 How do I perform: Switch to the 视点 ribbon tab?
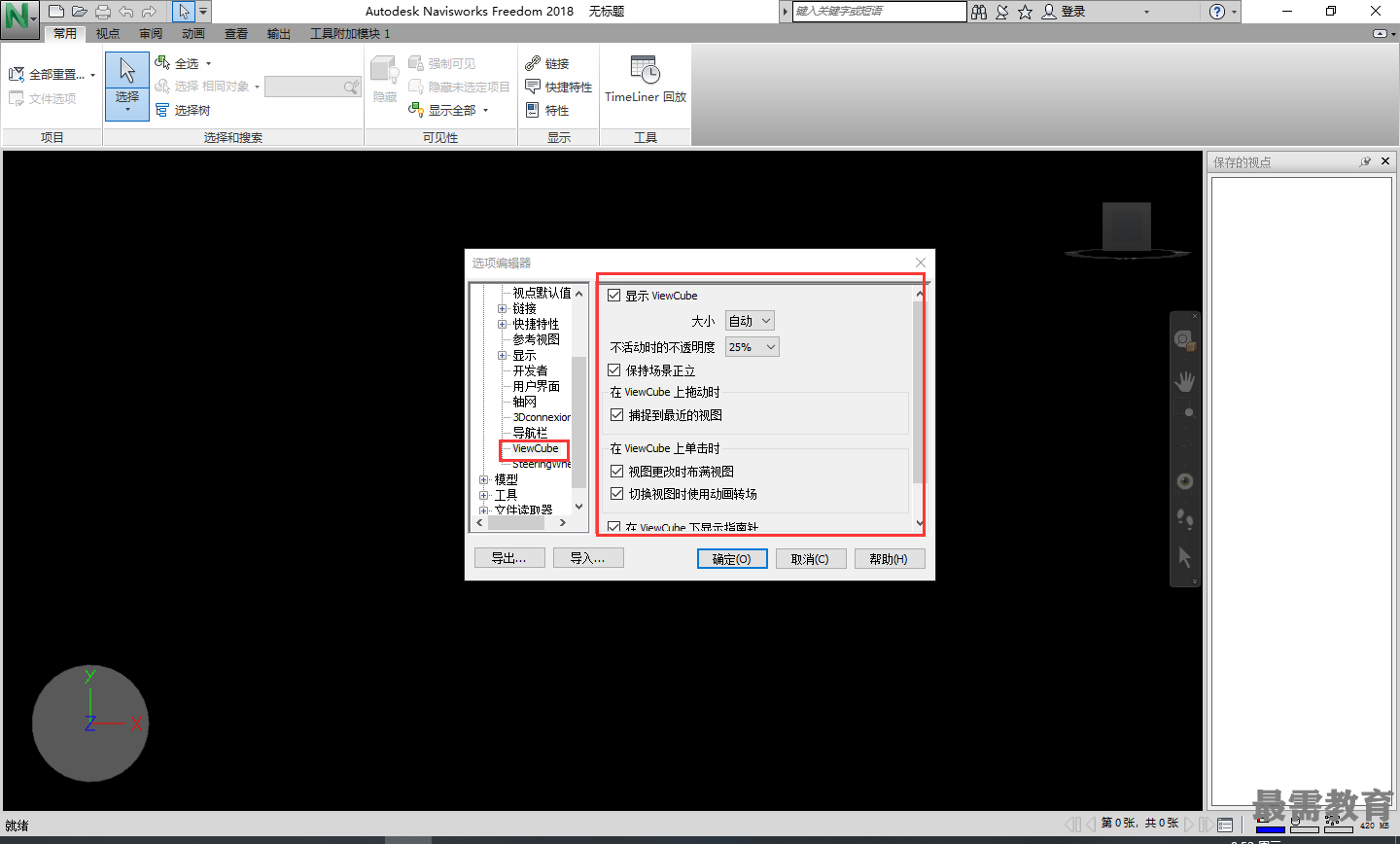[x=108, y=33]
